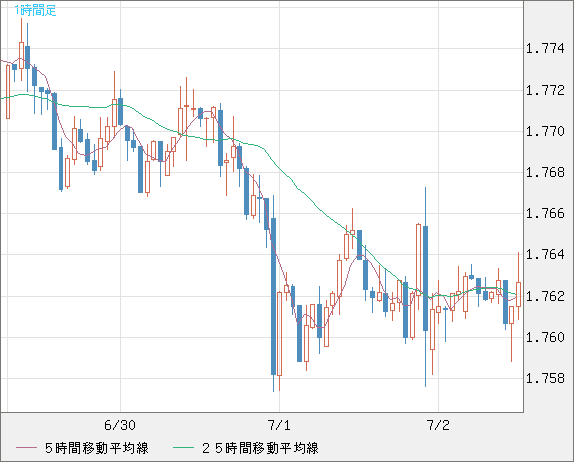This screenshot has width=574, height=462.
Task: Click the green 25-hour average legend line
Action: 183,448
